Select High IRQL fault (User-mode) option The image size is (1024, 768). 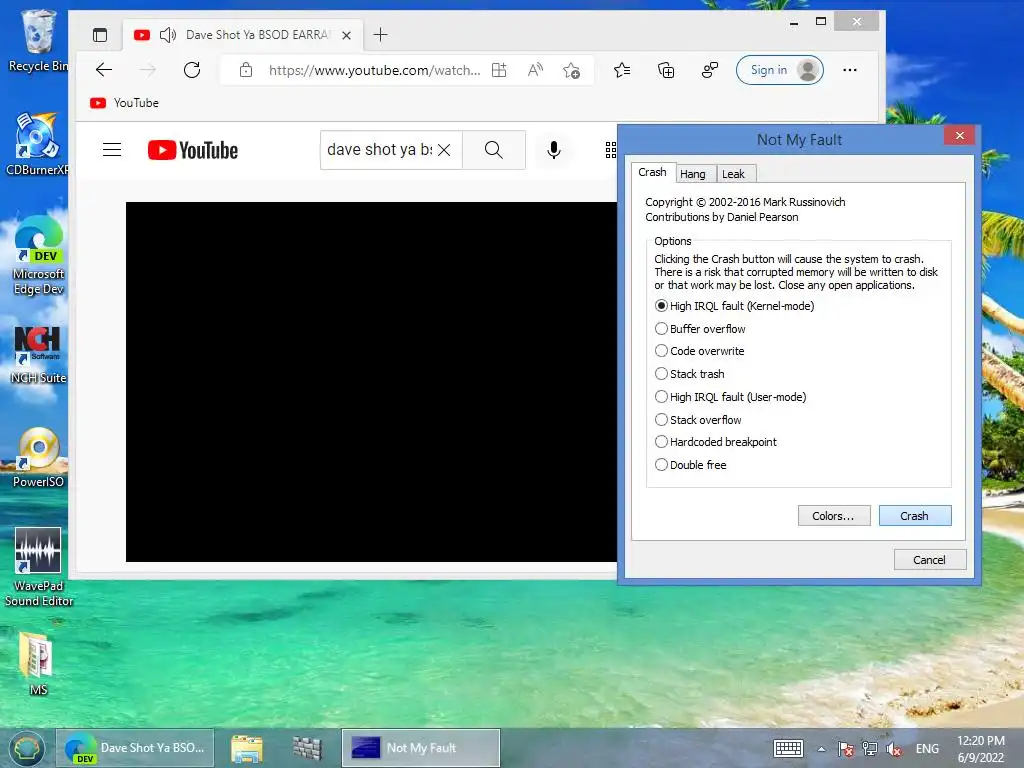pos(731,396)
